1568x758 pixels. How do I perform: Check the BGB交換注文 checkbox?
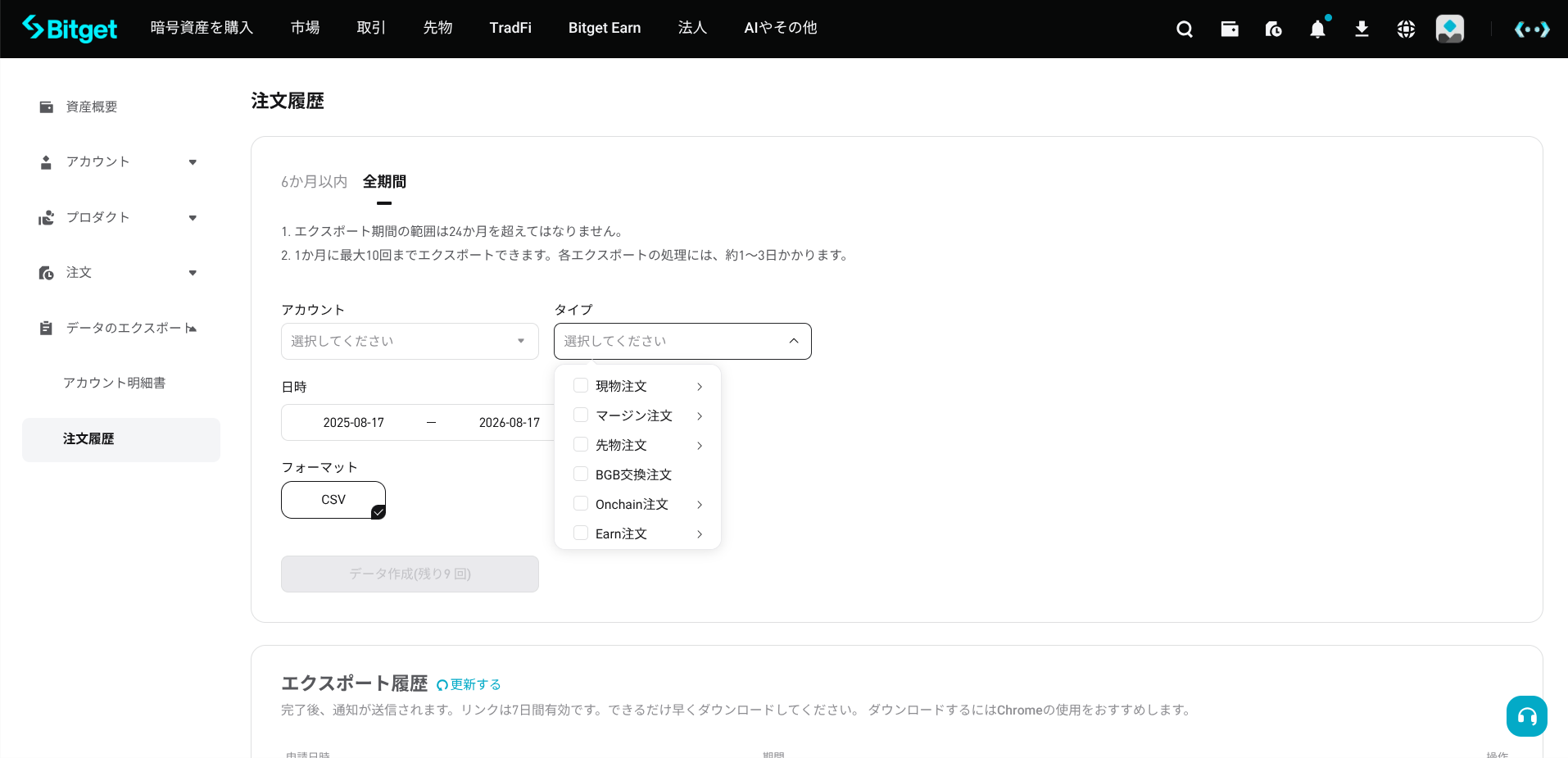click(581, 474)
